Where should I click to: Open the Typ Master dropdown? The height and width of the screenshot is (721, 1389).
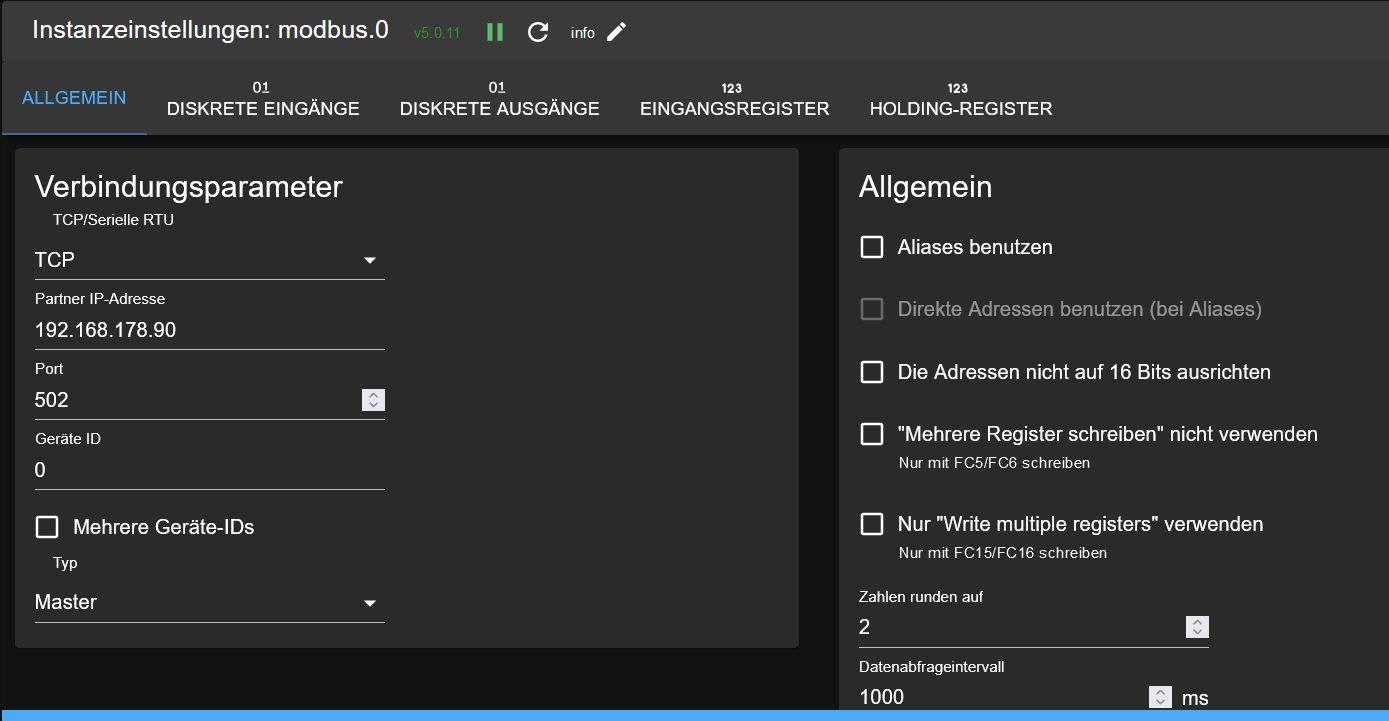tap(210, 603)
